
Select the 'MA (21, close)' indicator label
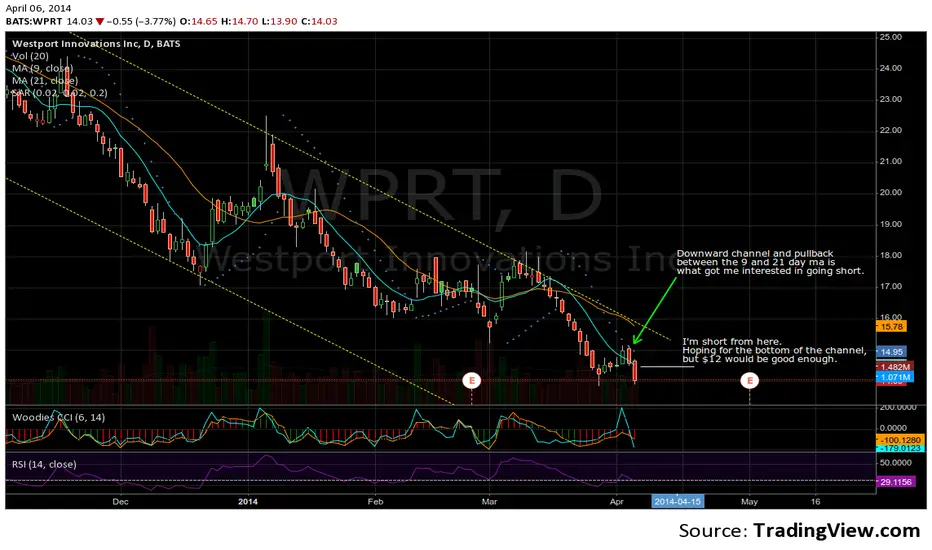tap(45, 81)
